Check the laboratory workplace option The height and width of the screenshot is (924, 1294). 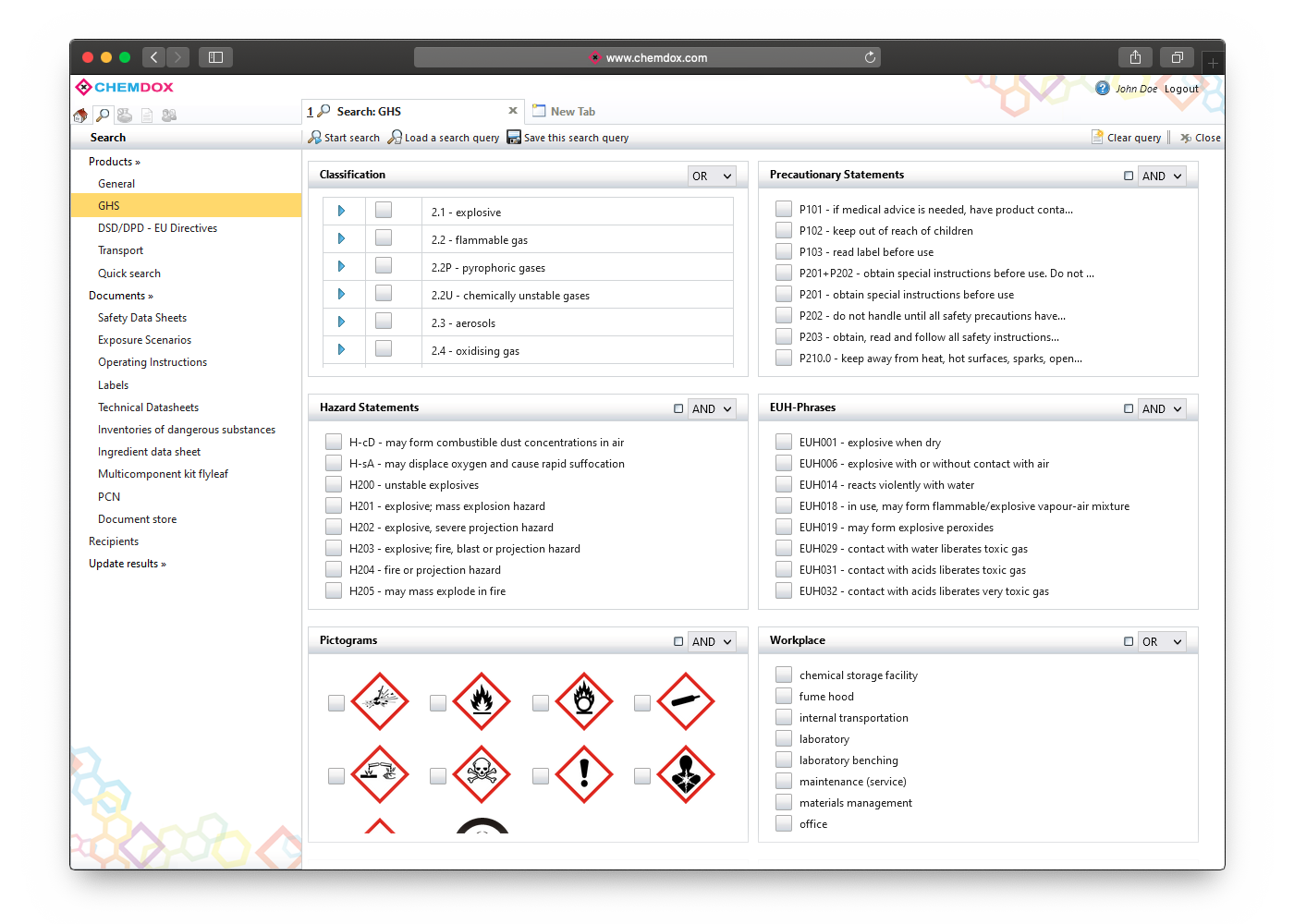click(x=784, y=737)
